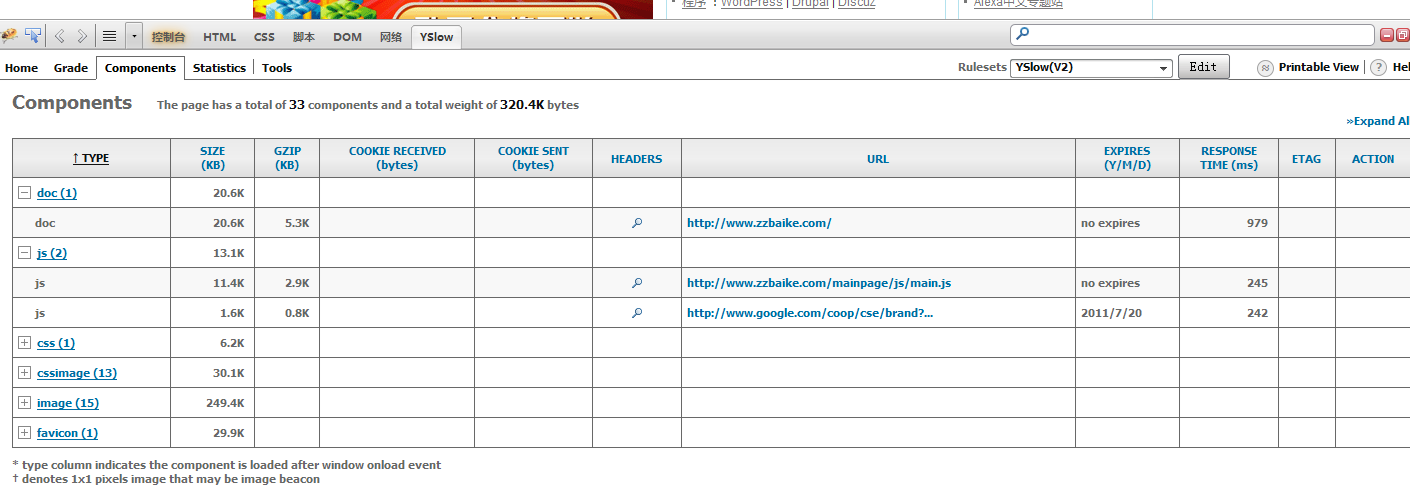Select the YSlow panel tab
Image resolution: width=1410 pixels, height=498 pixels.
coord(436,37)
